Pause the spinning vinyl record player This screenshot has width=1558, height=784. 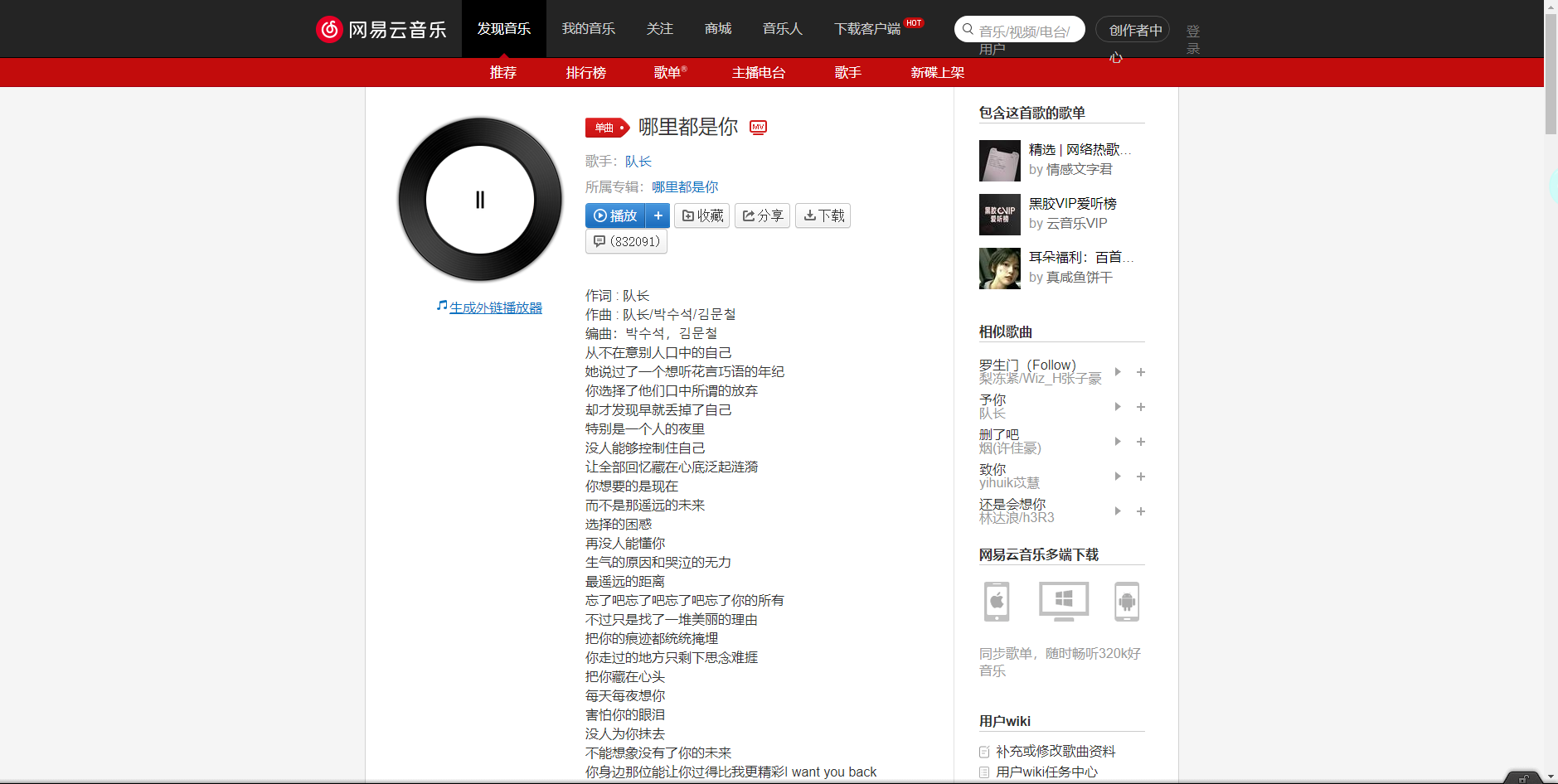coord(480,200)
